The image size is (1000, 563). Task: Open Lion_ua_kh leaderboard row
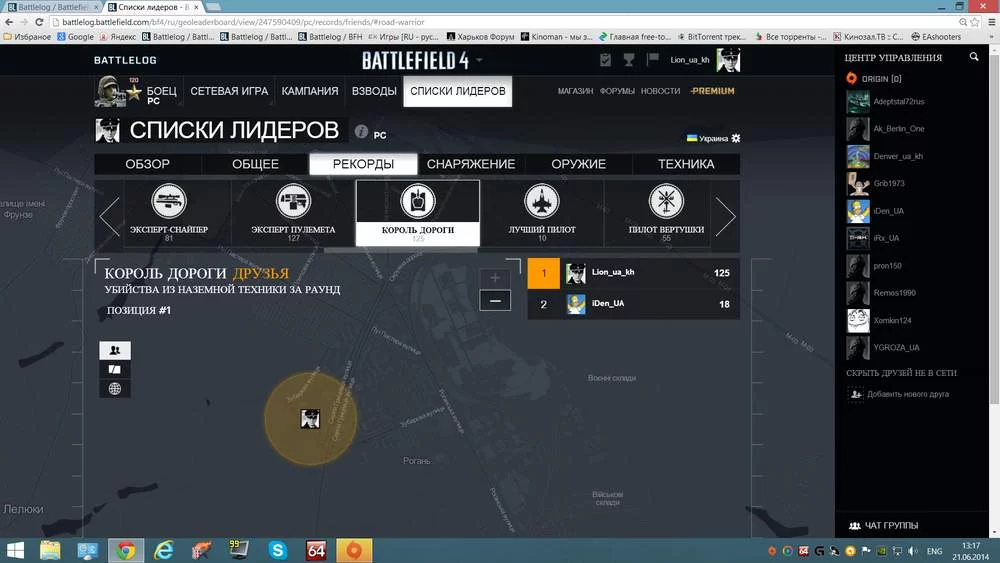(x=633, y=273)
